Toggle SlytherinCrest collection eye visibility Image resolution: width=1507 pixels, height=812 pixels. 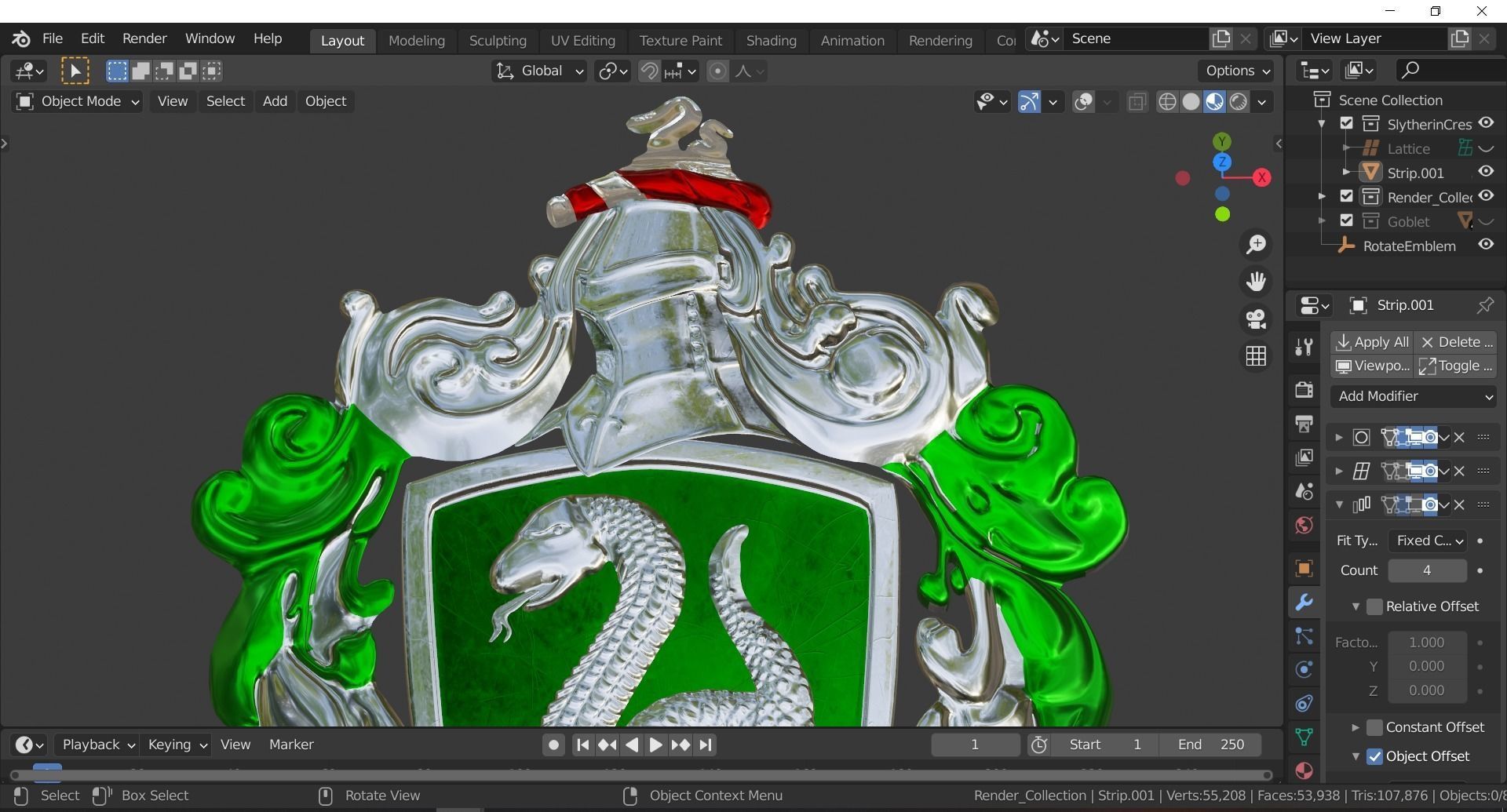tap(1486, 123)
